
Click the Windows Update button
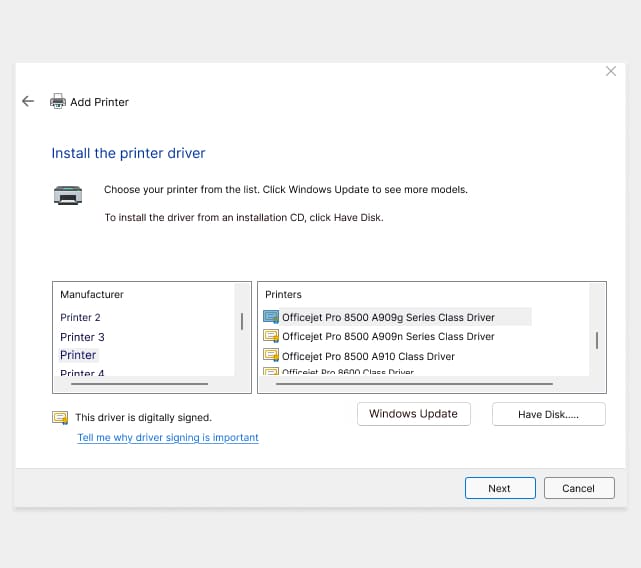point(413,414)
